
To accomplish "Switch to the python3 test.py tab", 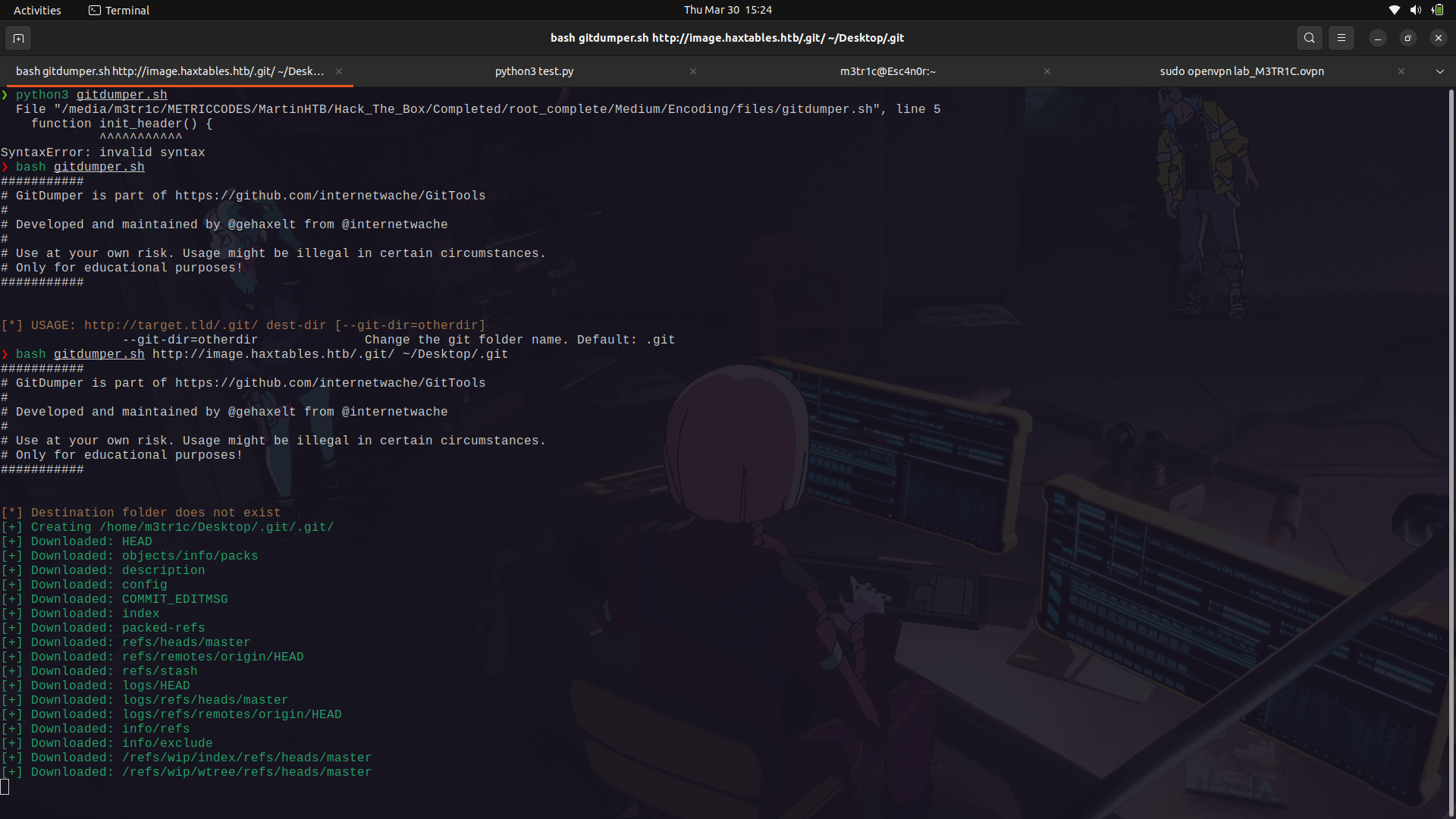I will click(x=534, y=71).
